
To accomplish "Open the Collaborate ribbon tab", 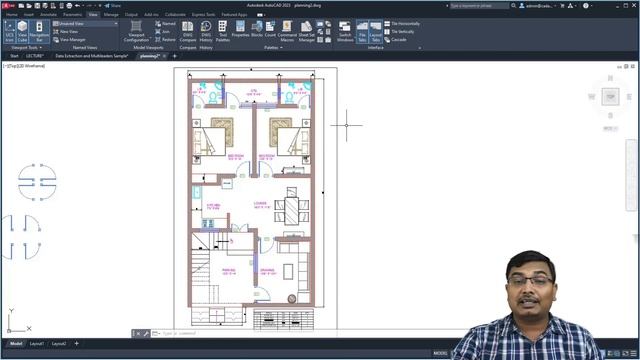I will coord(175,15).
